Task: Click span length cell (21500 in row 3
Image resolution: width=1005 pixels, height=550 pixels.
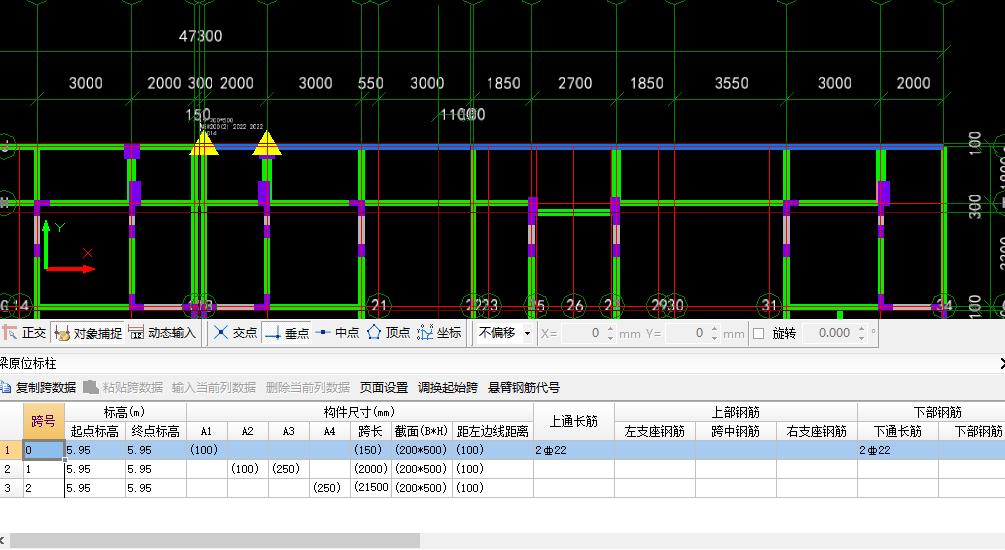Action: [370, 488]
